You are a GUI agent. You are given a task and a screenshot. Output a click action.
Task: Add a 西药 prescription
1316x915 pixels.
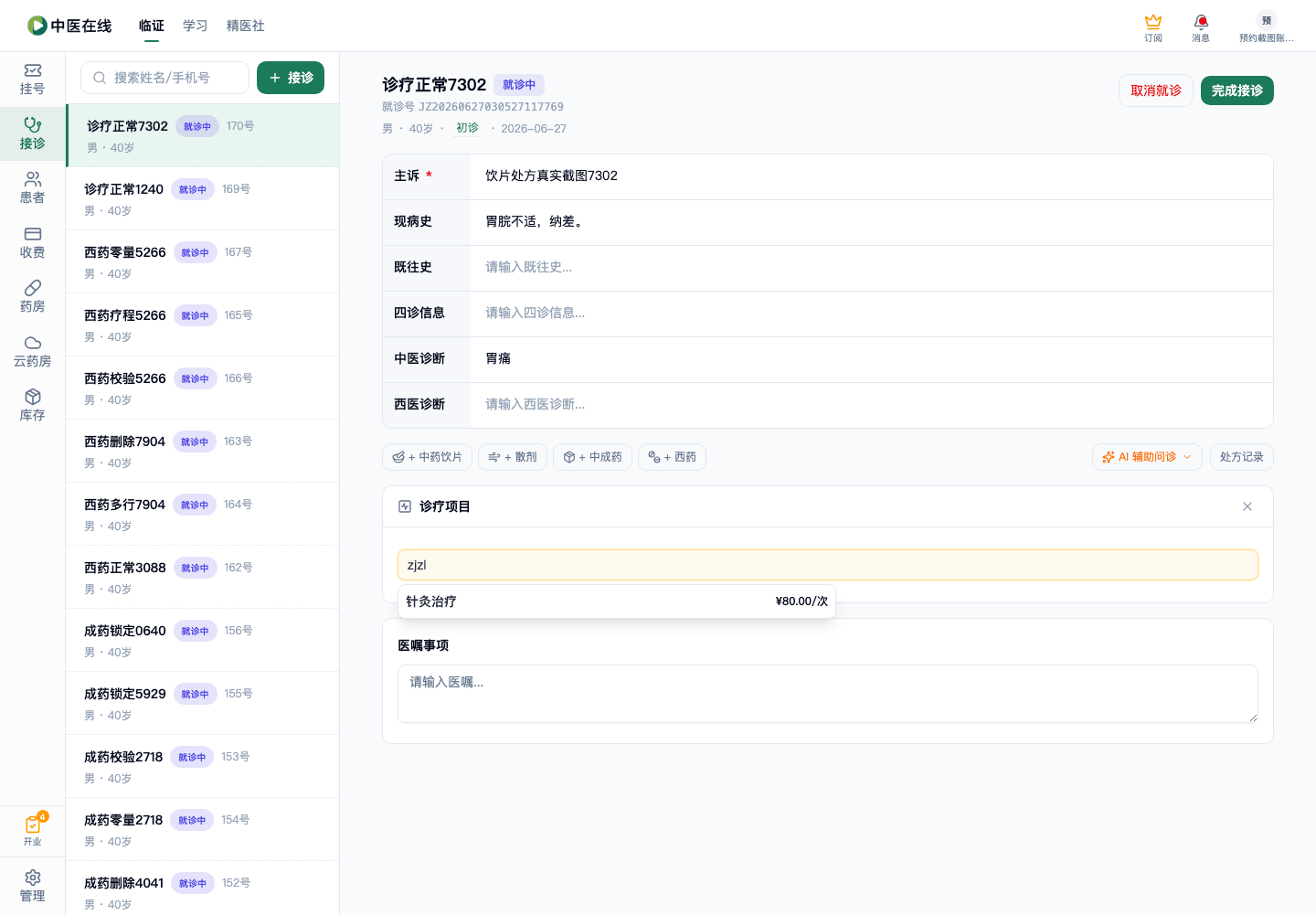[x=672, y=457]
